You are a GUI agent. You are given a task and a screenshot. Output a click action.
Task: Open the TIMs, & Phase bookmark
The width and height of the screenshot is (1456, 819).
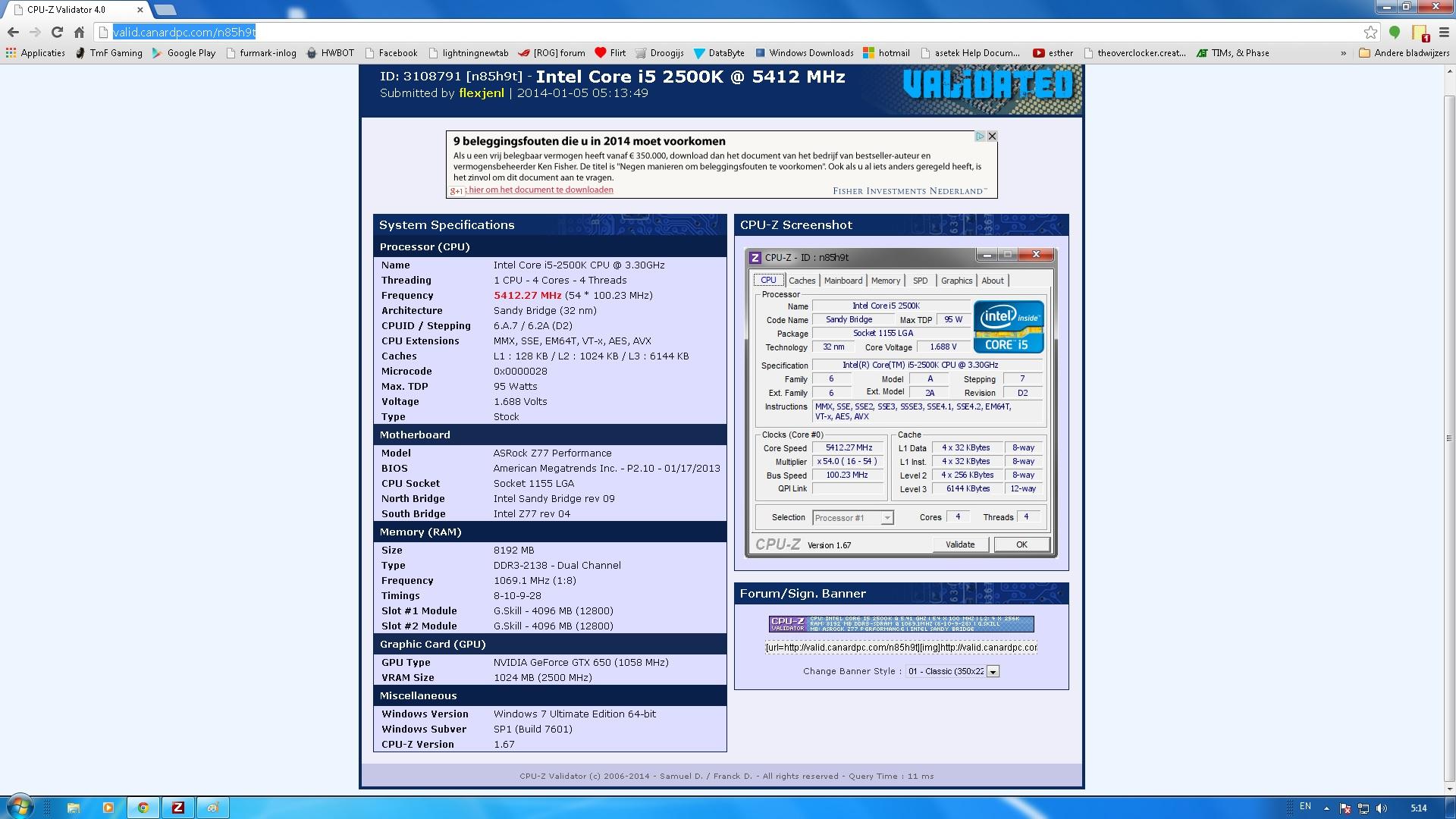coord(1232,53)
